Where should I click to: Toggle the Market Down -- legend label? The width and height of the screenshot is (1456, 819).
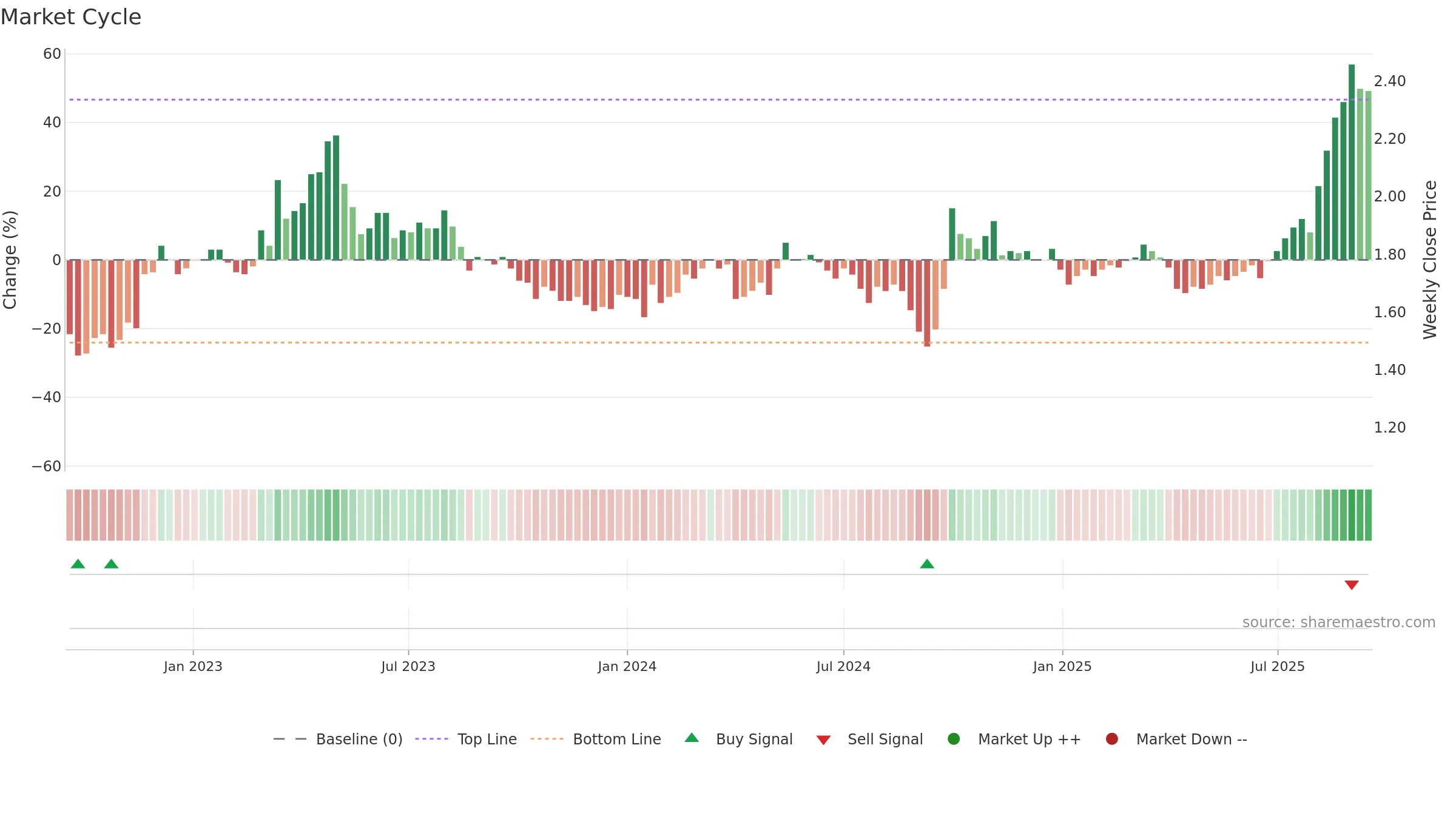click(1191, 739)
